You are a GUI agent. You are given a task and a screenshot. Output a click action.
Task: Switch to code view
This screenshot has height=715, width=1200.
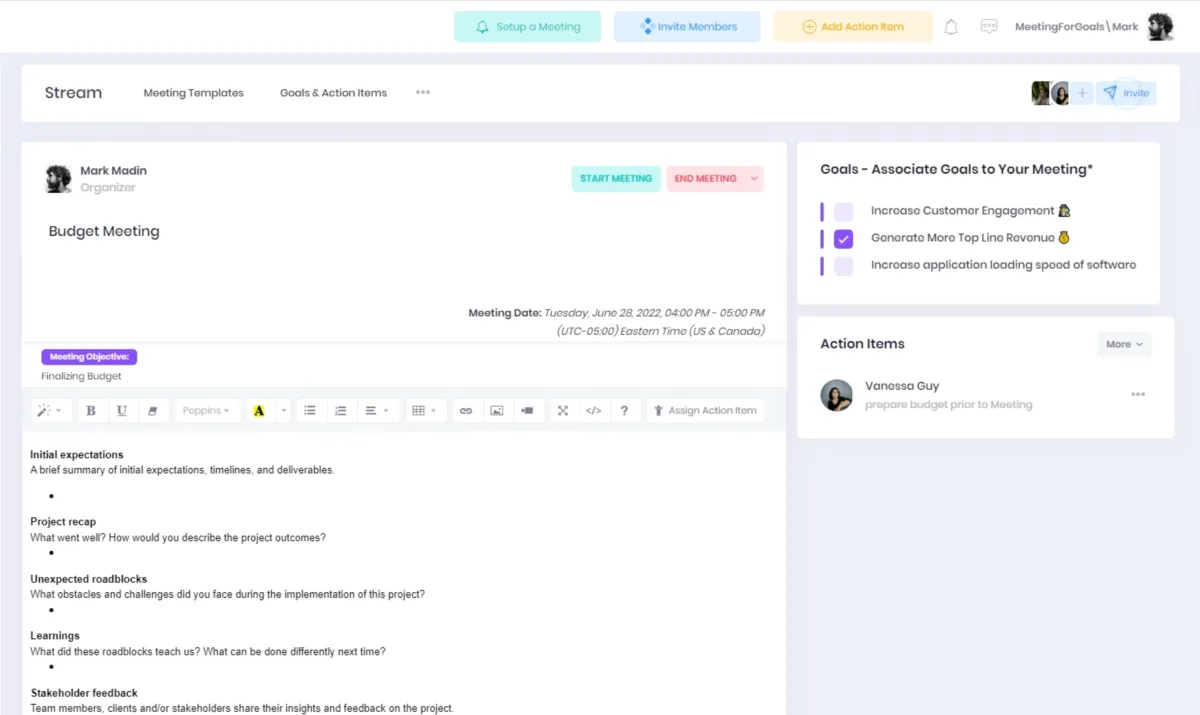593,411
